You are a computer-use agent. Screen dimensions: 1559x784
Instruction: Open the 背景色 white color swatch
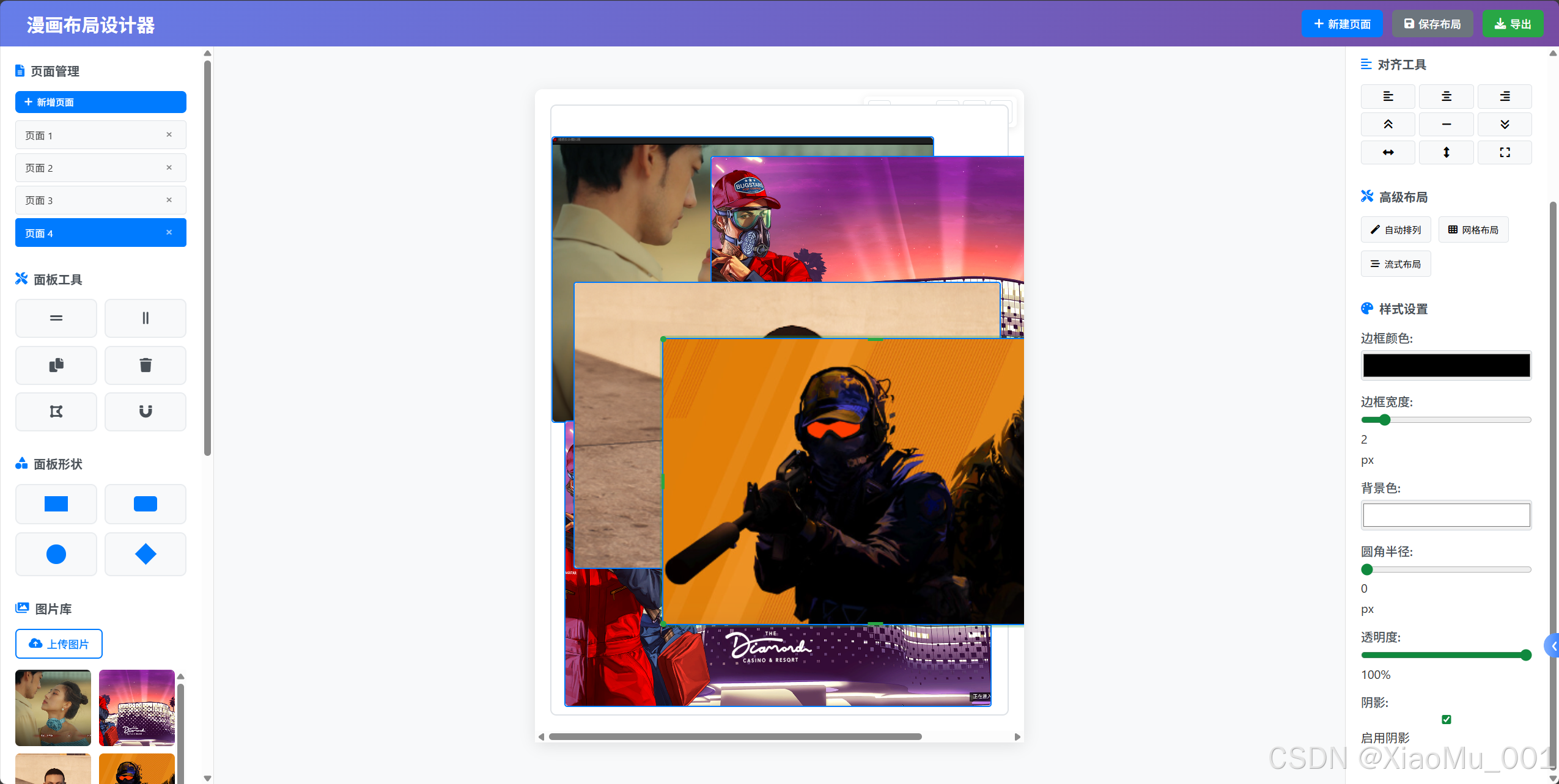click(1447, 515)
